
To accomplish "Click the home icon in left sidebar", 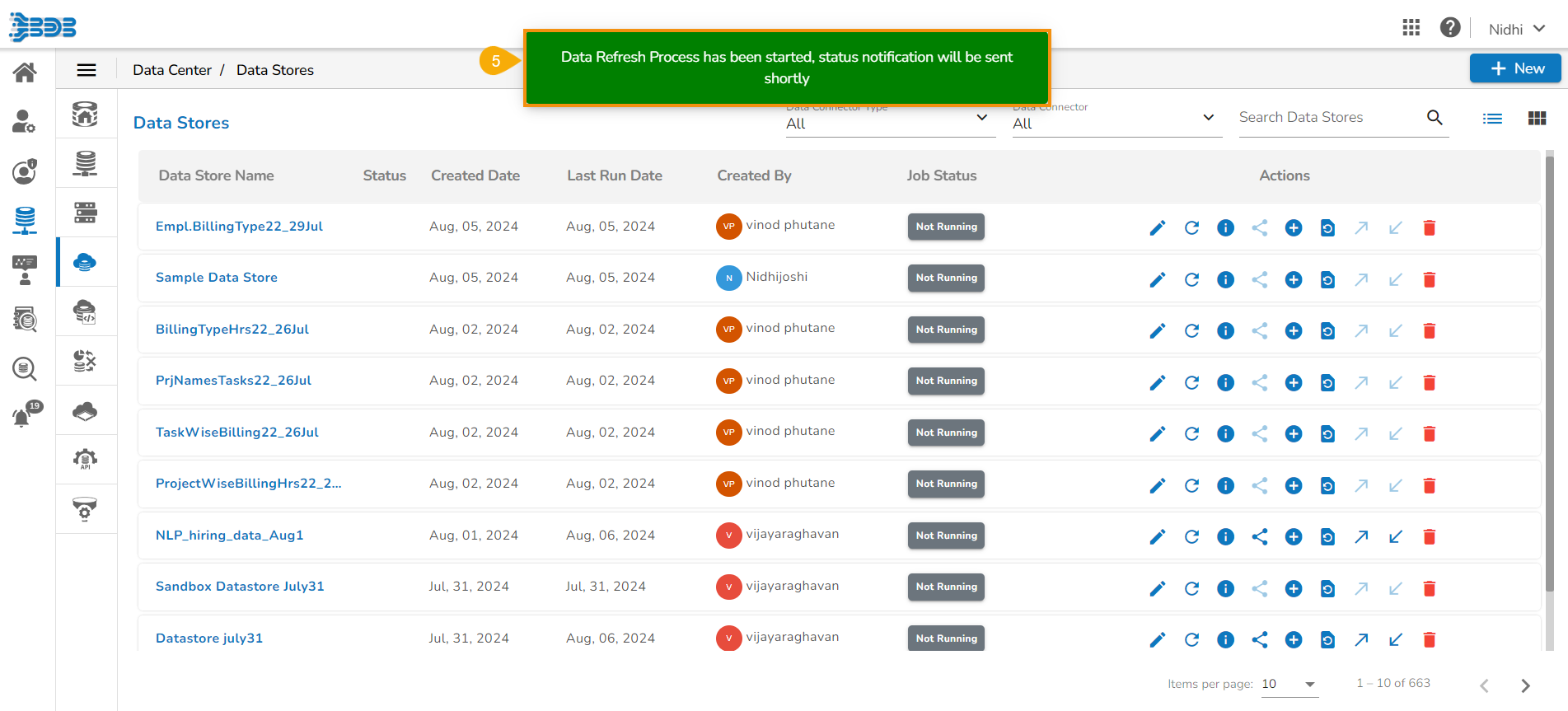I will pos(25,73).
